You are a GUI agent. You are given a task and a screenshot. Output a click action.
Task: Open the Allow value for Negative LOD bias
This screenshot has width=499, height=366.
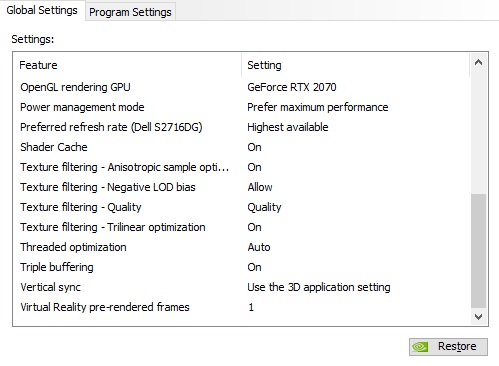coord(260,187)
